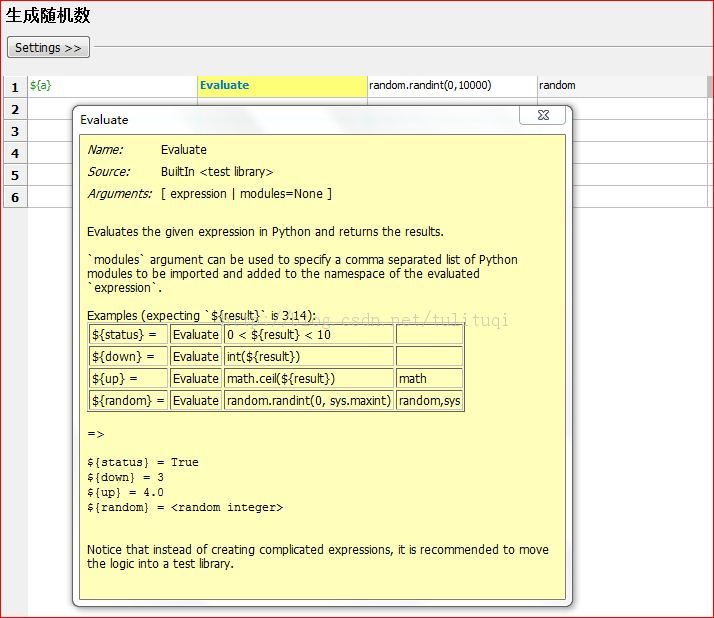Click the ${random} = example cell
The width and height of the screenshot is (714, 618).
click(x=128, y=401)
